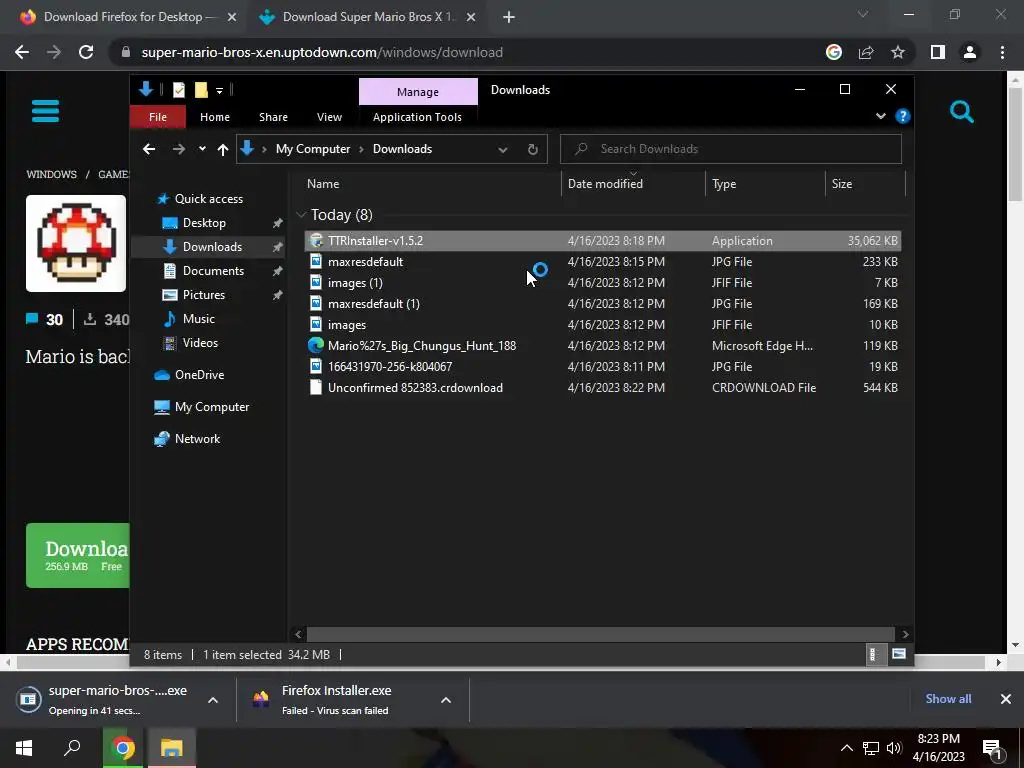Open address bar history dropdown
The height and width of the screenshot is (768, 1024).
502,150
